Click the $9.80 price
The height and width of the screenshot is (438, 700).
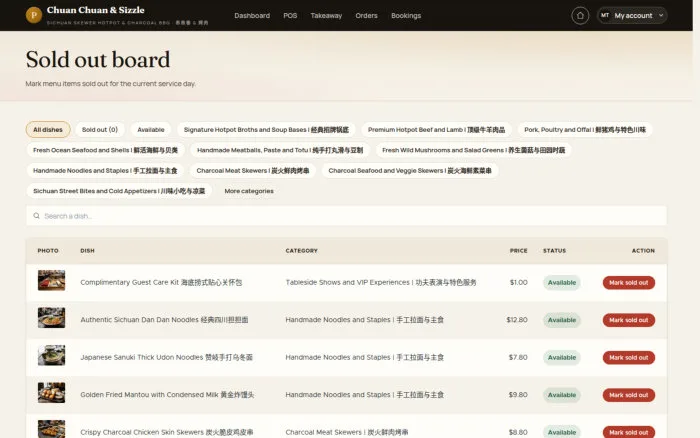click(x=518, y=395)
